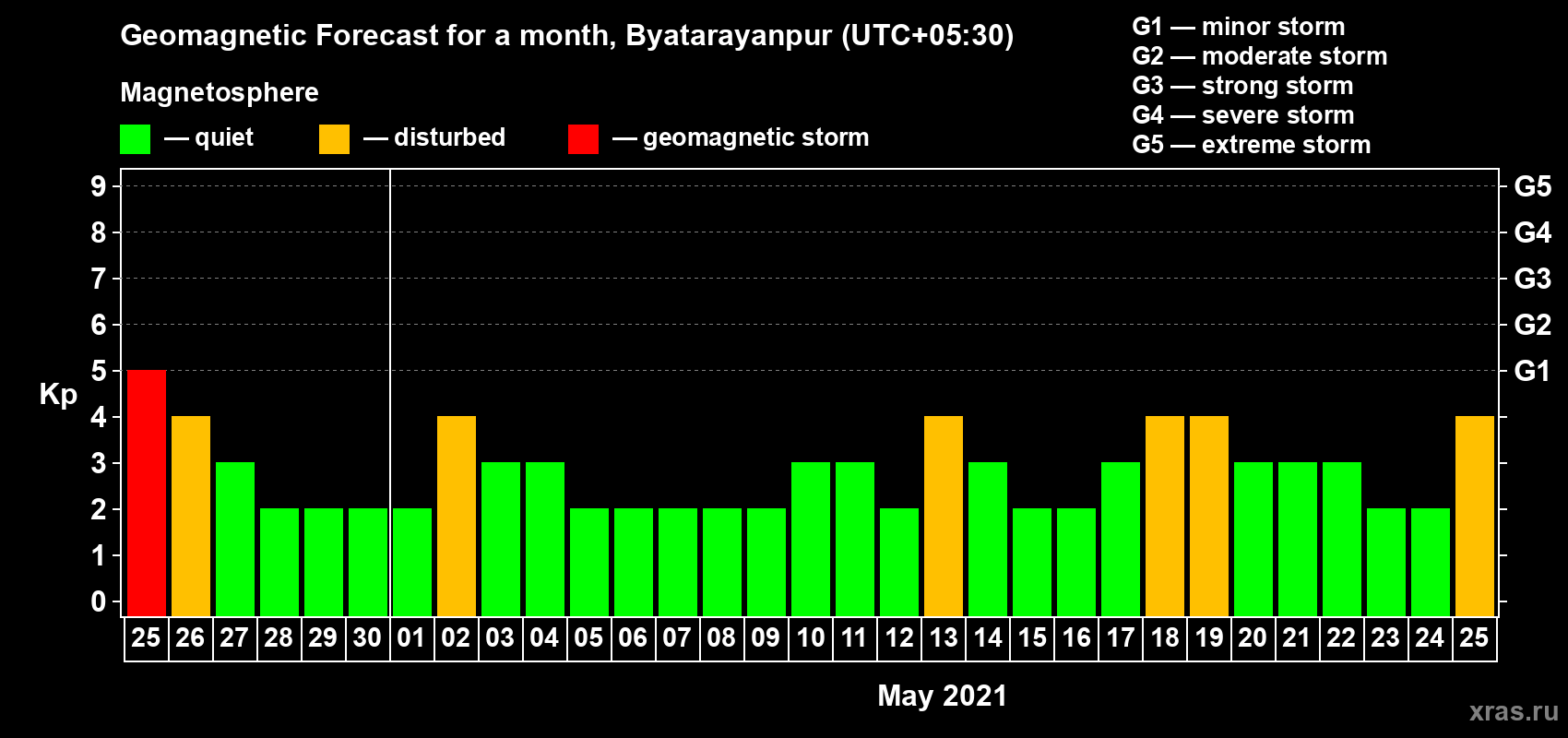1568x738 pixels.
Task: Click the Kp axis value 9
Action: (99, 186)
